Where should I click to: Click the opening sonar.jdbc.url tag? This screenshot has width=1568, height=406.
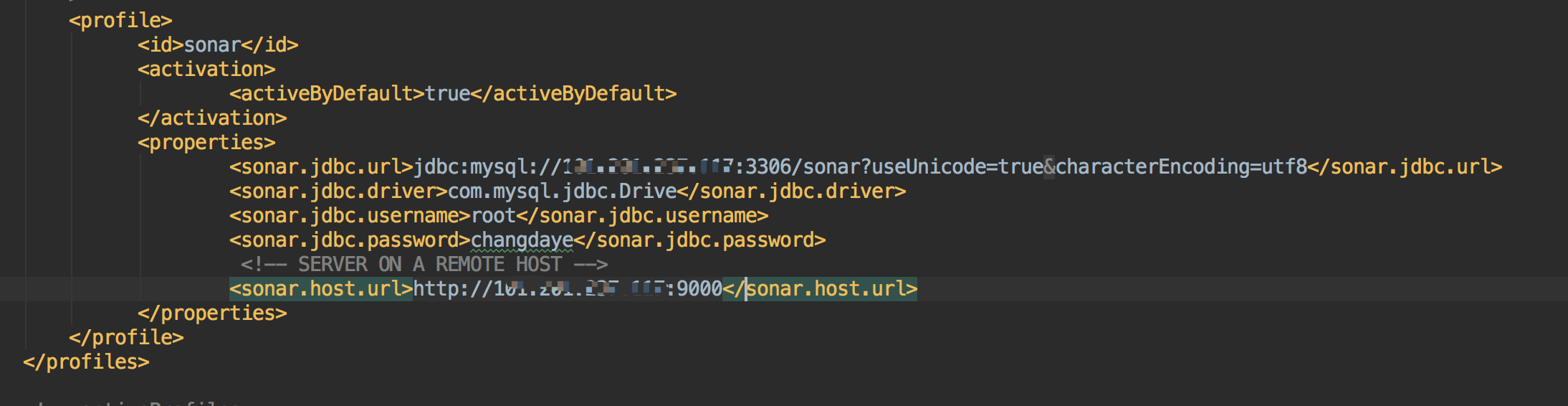[x=321, y=166]
